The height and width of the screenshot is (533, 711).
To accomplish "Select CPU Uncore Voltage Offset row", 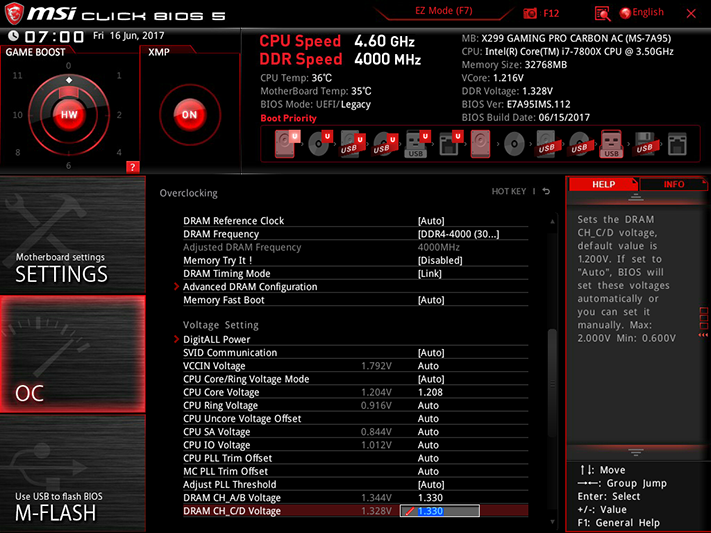I will (x=356, y=418).
